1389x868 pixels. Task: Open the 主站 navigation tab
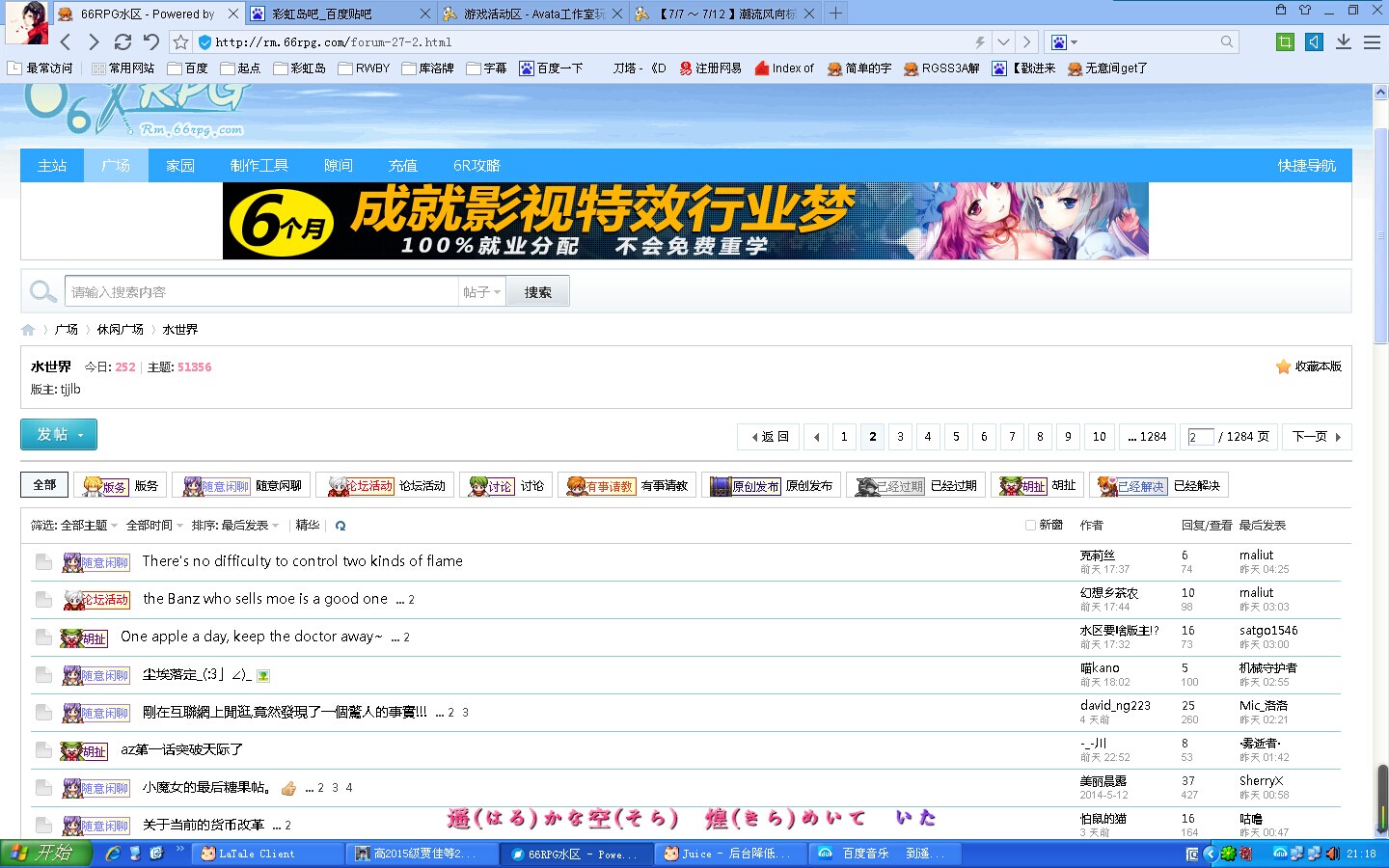tap(52, 165)
